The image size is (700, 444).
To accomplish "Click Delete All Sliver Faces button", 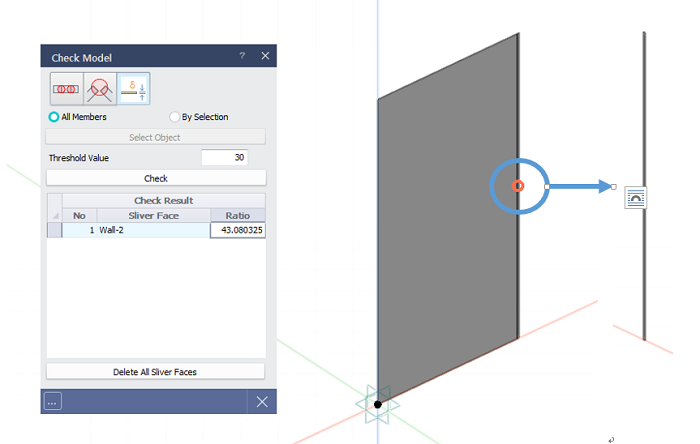I will tap(156, 372).
